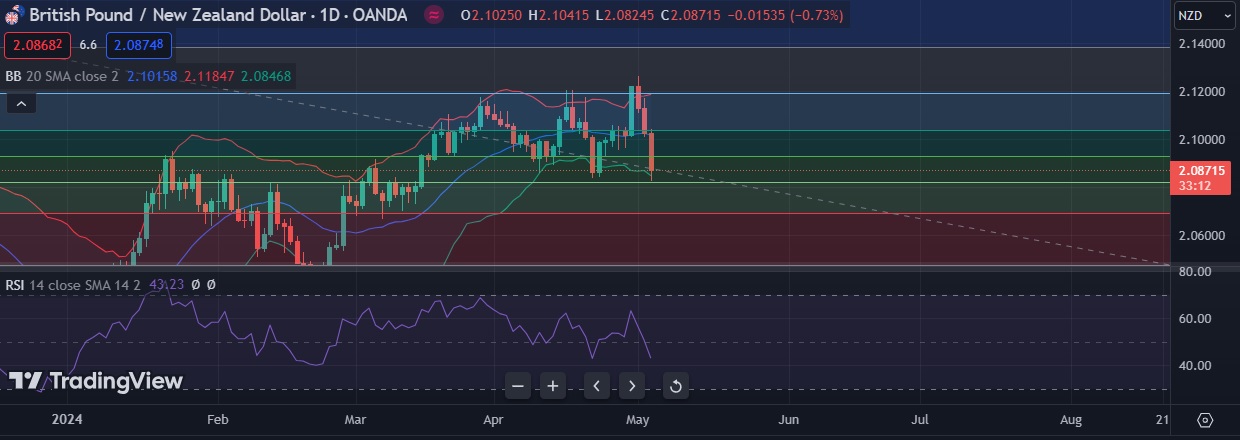Screen dimensions: 1240x440
Task: Click the 2.10000 price axis label
Action: (1201, 140)
